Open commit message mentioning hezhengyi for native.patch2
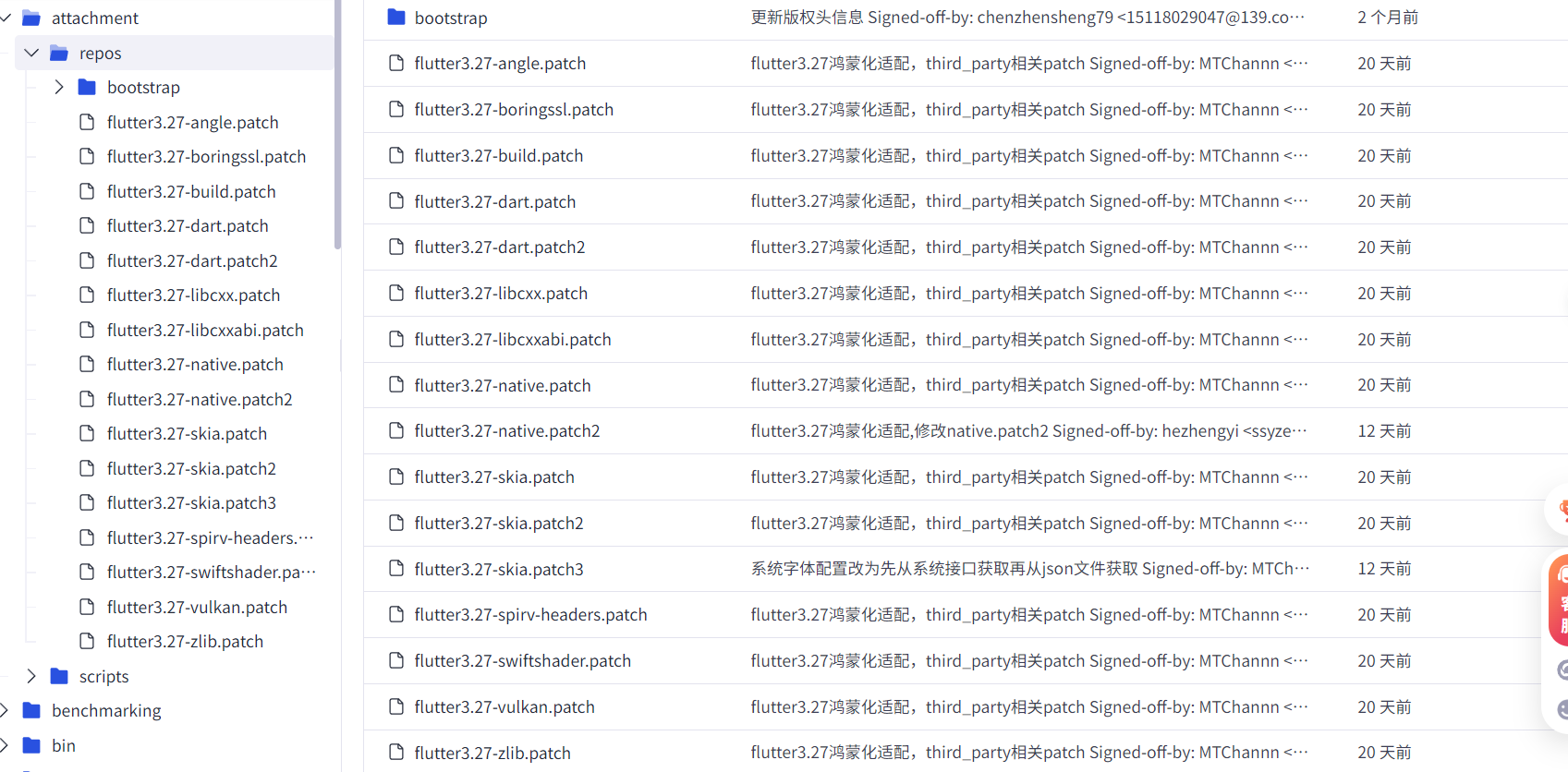The image size is (1568, 772). [1028, 430]
